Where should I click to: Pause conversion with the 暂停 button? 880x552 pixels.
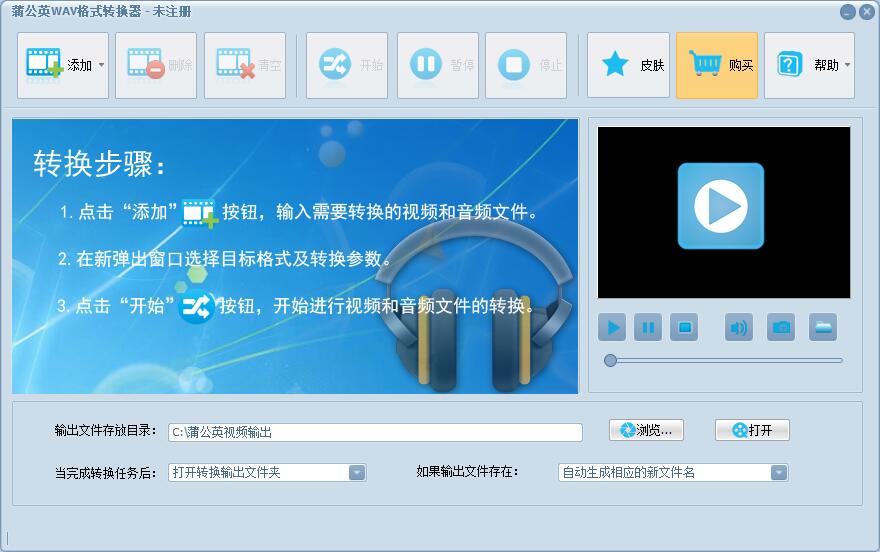coord(438,66)
